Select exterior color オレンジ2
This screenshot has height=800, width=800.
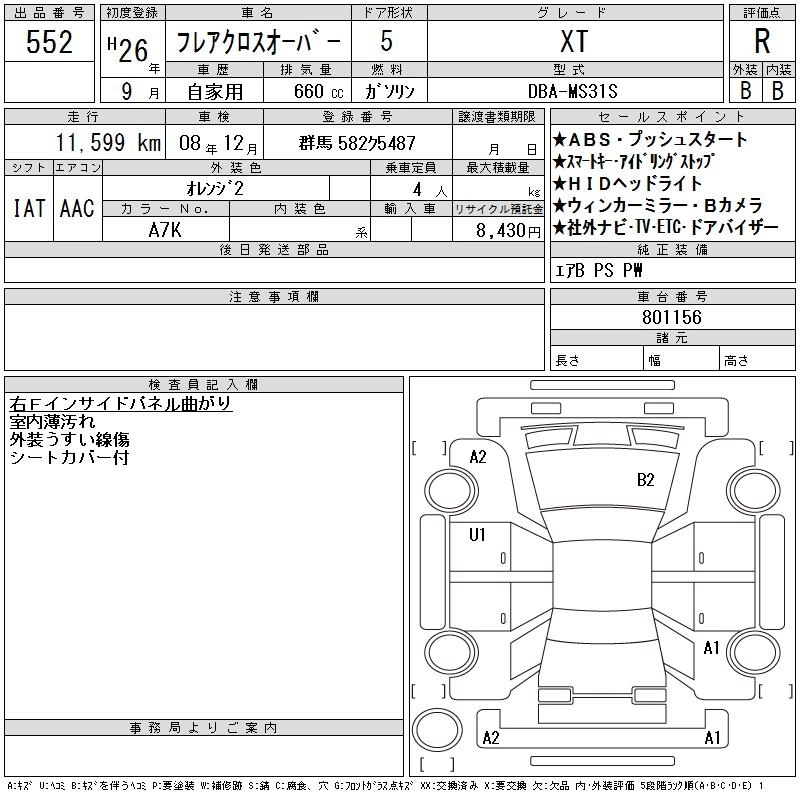[x=215, y=189]
